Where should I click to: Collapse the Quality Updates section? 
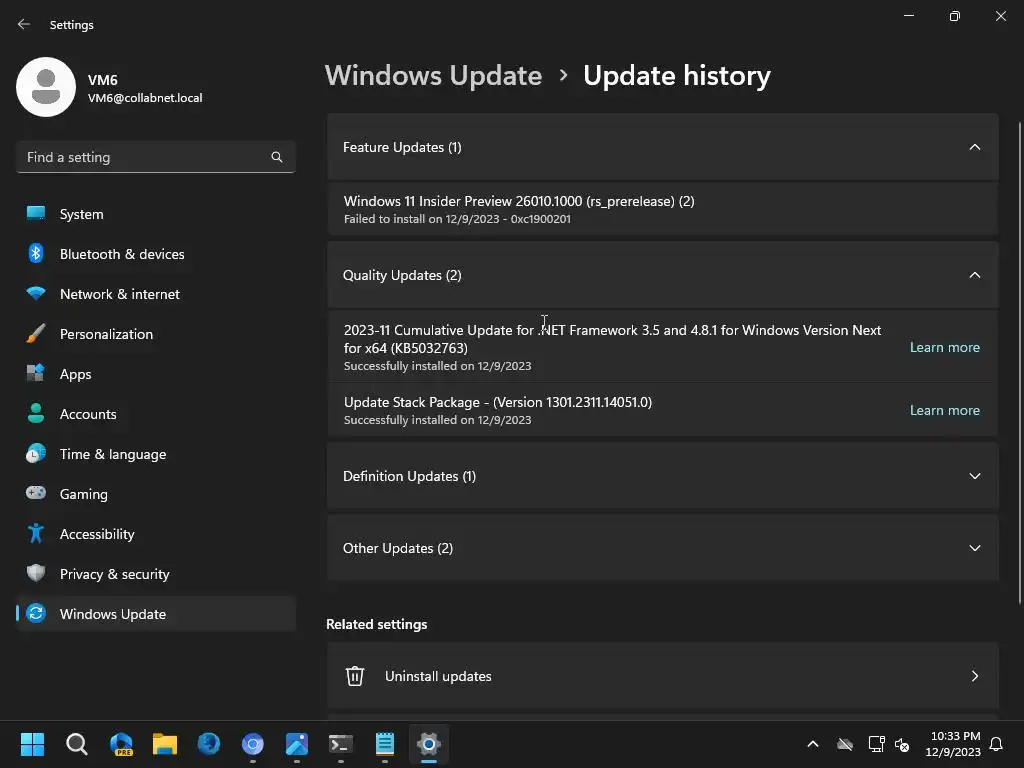tap(975, 275)
